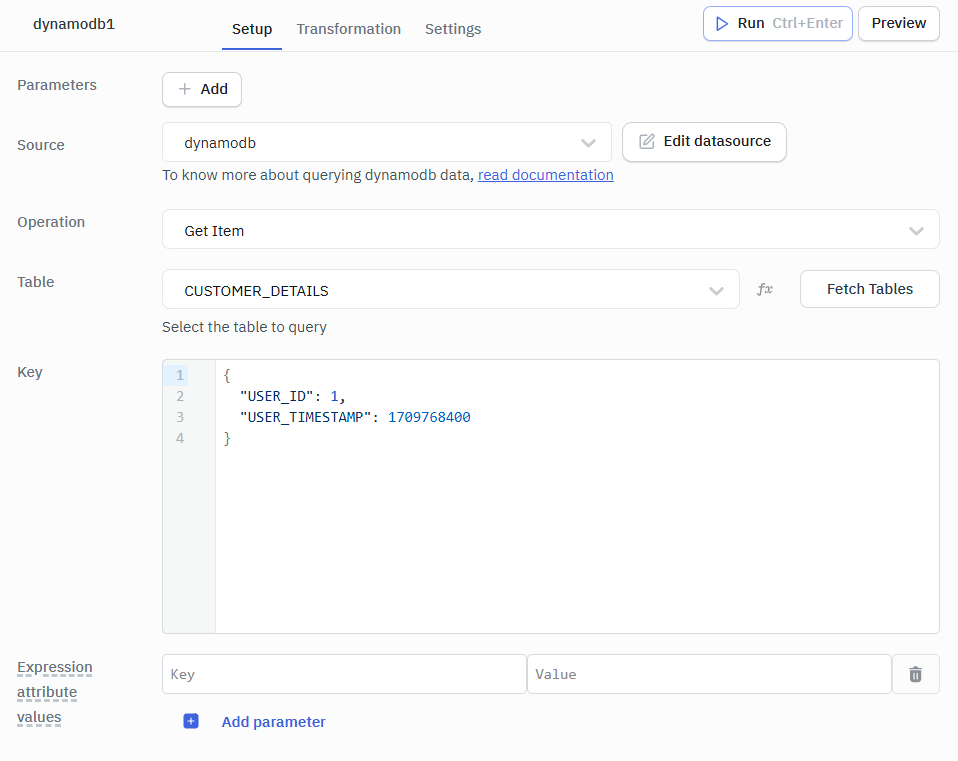Click the expression attribute Value input field
Viewport: 958px width, 761px height.
(709, 674)
